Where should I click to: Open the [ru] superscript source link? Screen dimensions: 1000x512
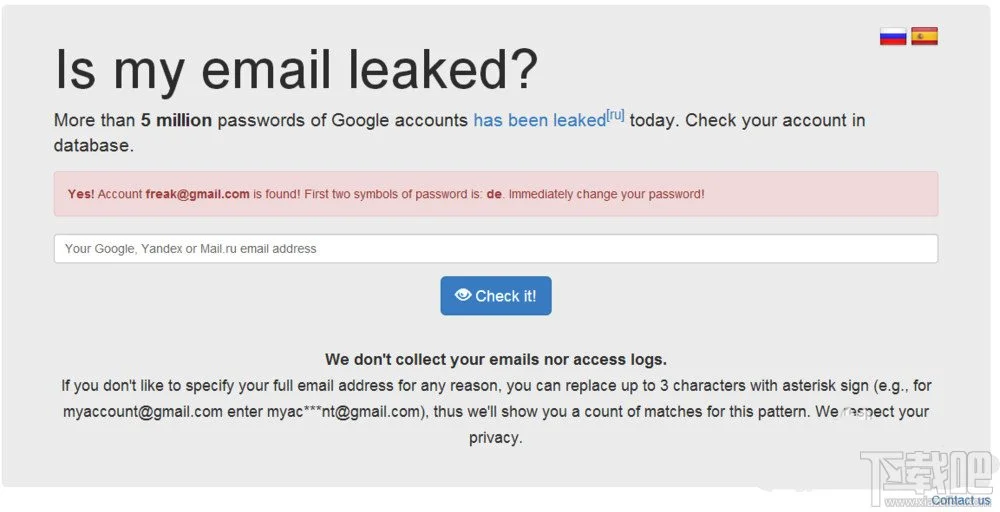[x=615, y=115]
